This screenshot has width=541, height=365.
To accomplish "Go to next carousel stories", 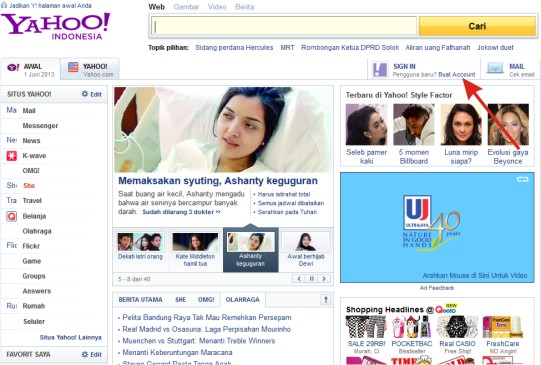I will click(x=324, y=278).
